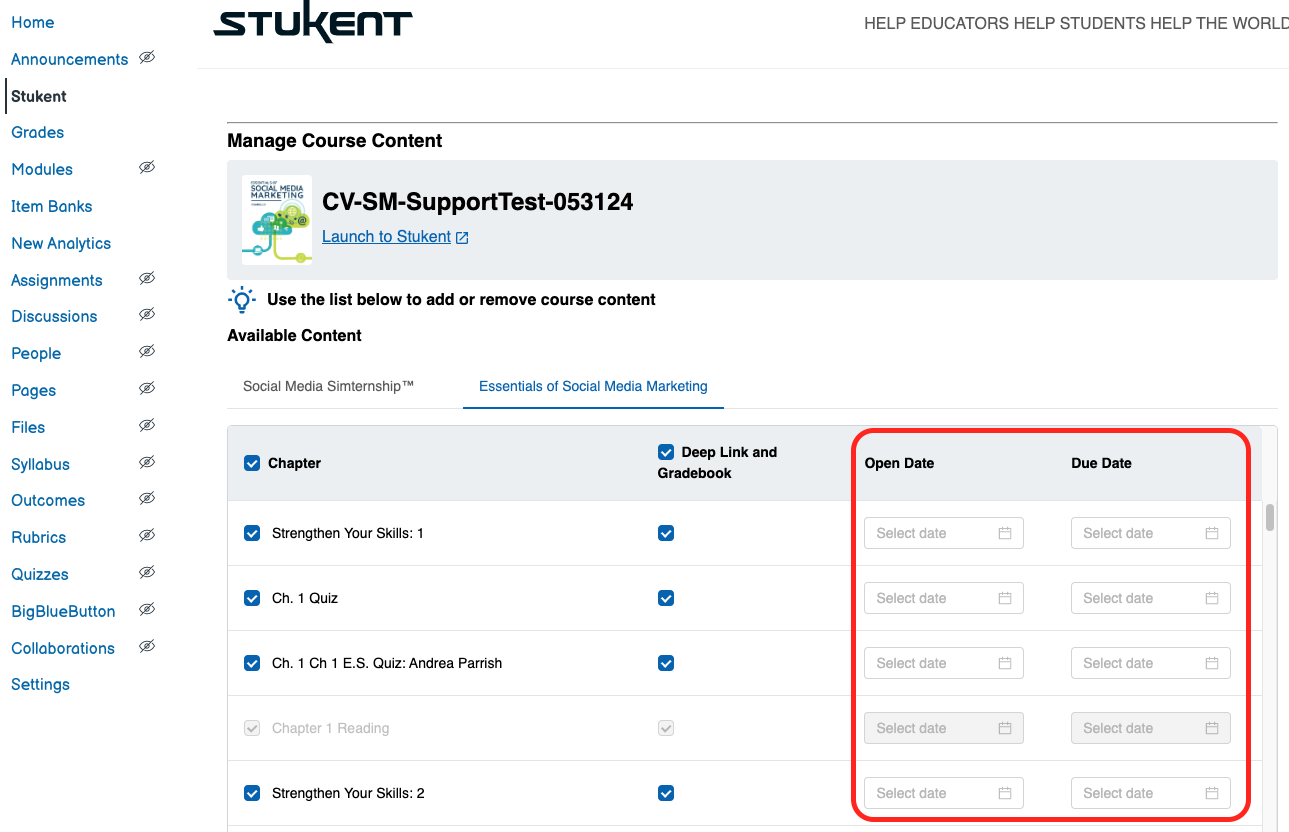The image size is (1289, 832).
Task: Click calendar icon in Andrea Parrish quiz Open Date
Action: [x=1005, y=663]
